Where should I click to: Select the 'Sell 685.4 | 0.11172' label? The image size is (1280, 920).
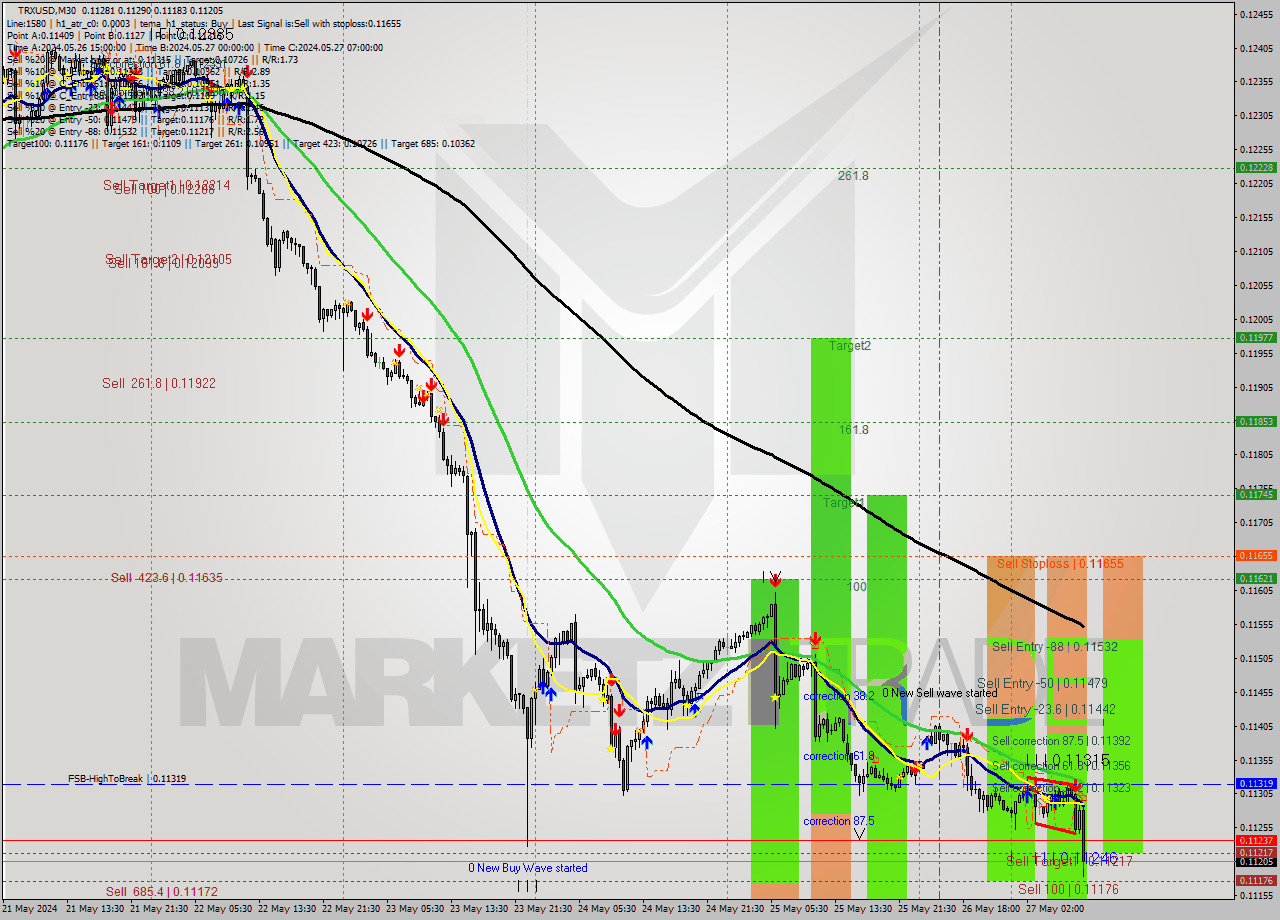pos(162,891)
